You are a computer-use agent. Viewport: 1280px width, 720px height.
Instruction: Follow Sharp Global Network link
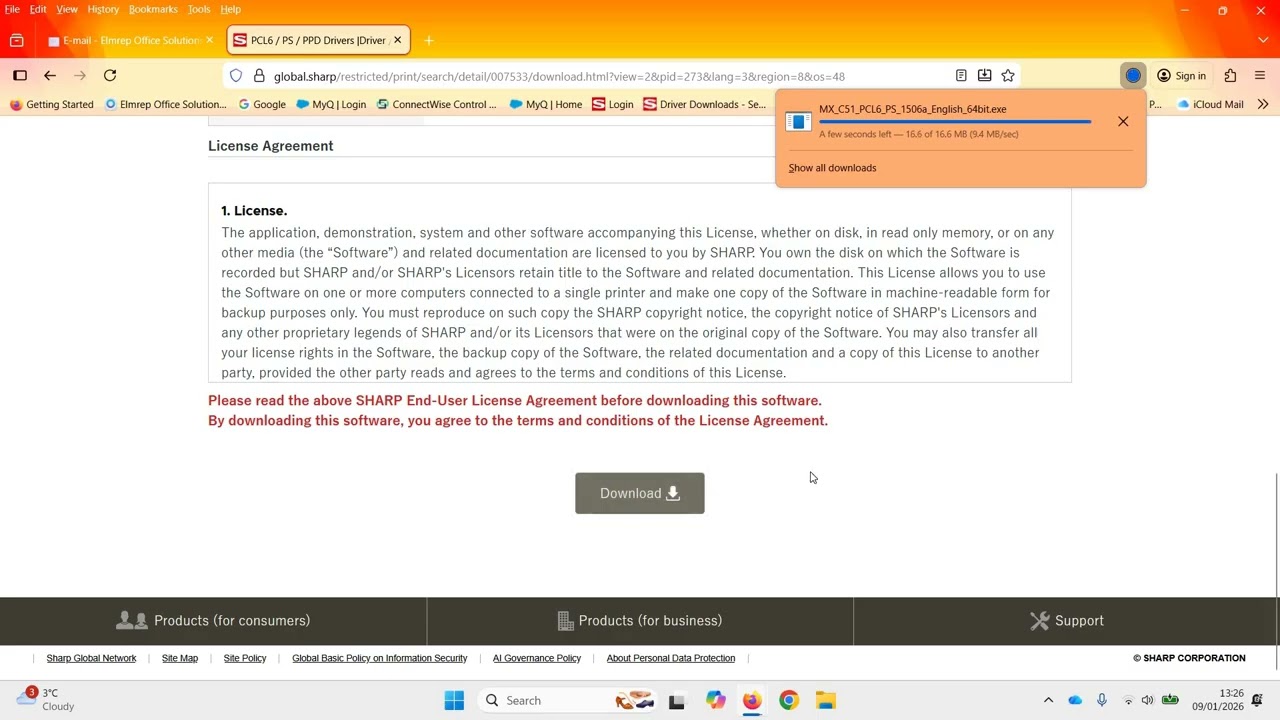[91, 658]
